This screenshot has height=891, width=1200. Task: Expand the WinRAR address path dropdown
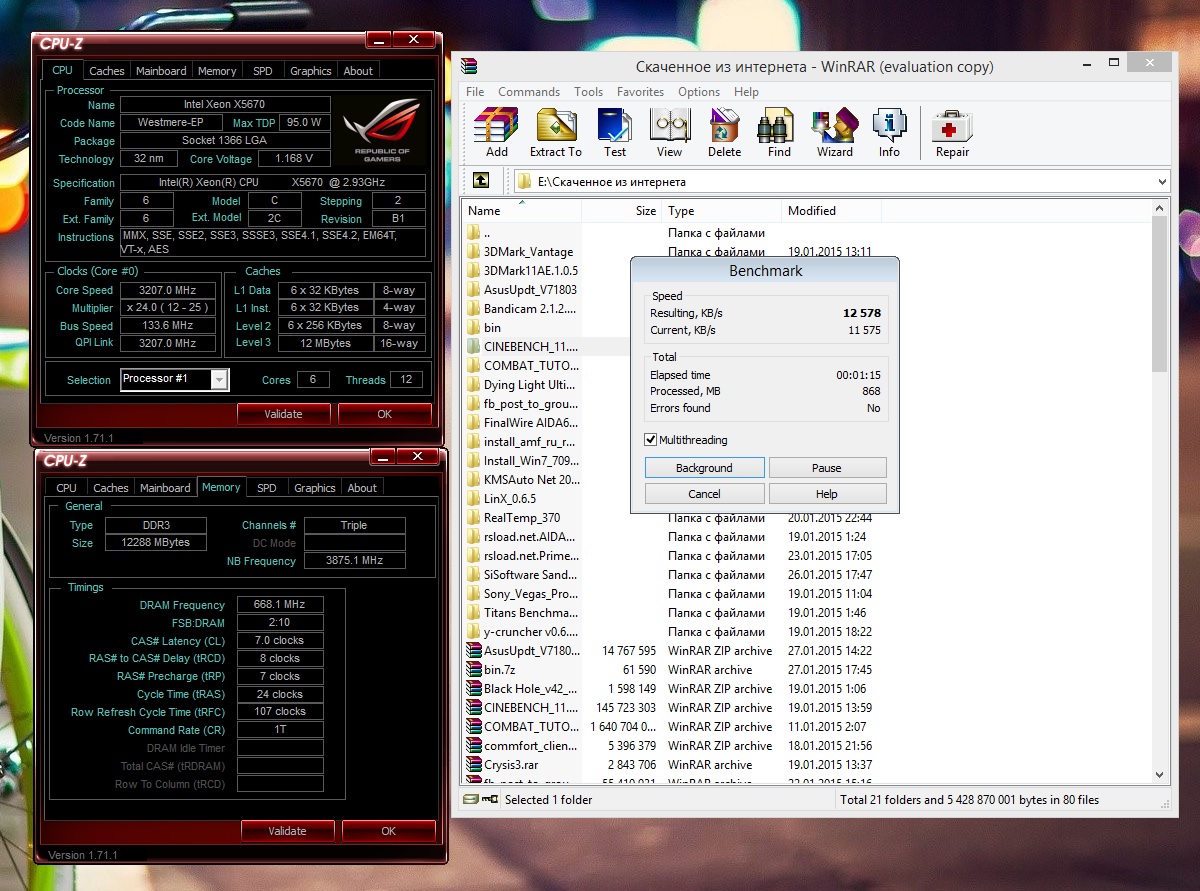point(1161,182)
